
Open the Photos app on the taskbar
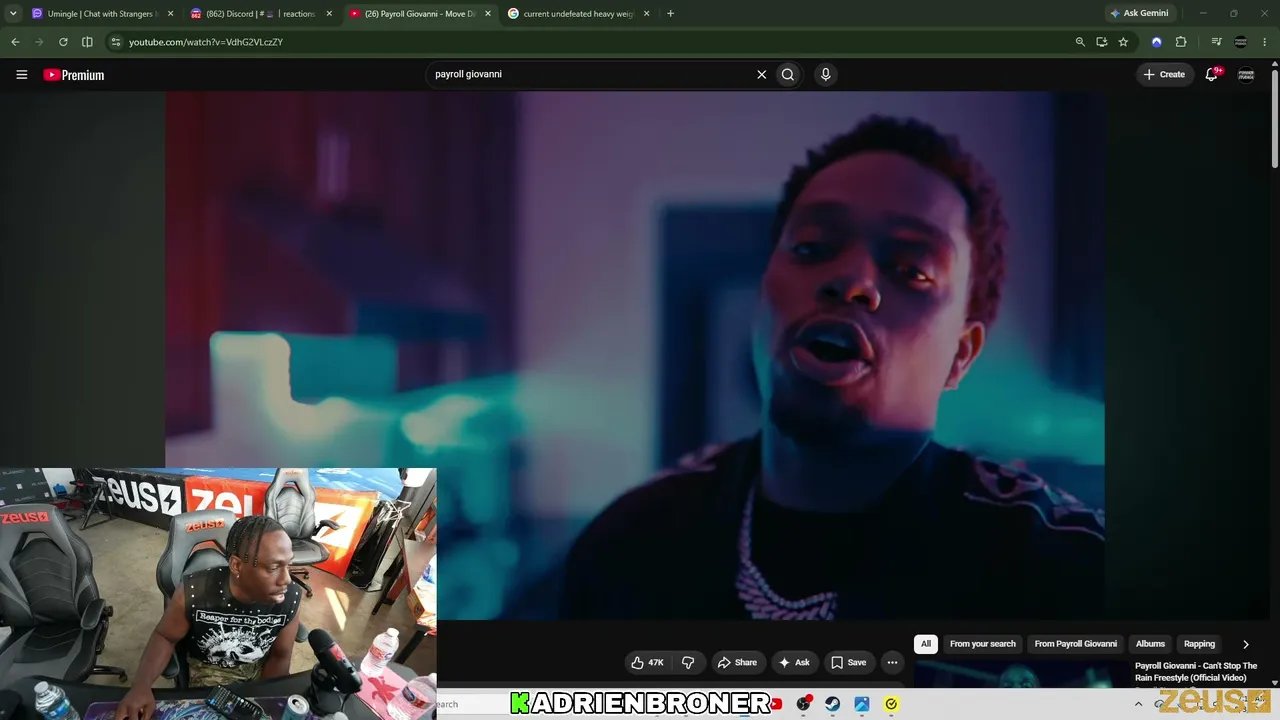(x=861, y=704)
